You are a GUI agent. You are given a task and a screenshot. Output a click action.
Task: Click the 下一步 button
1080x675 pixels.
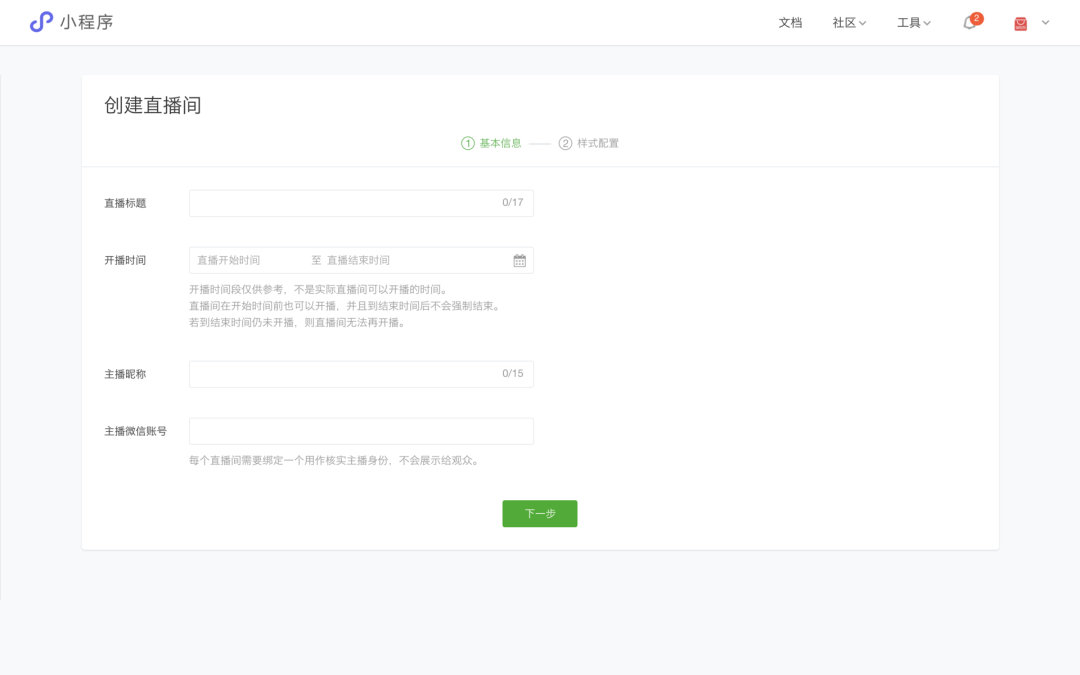point(540,514)
